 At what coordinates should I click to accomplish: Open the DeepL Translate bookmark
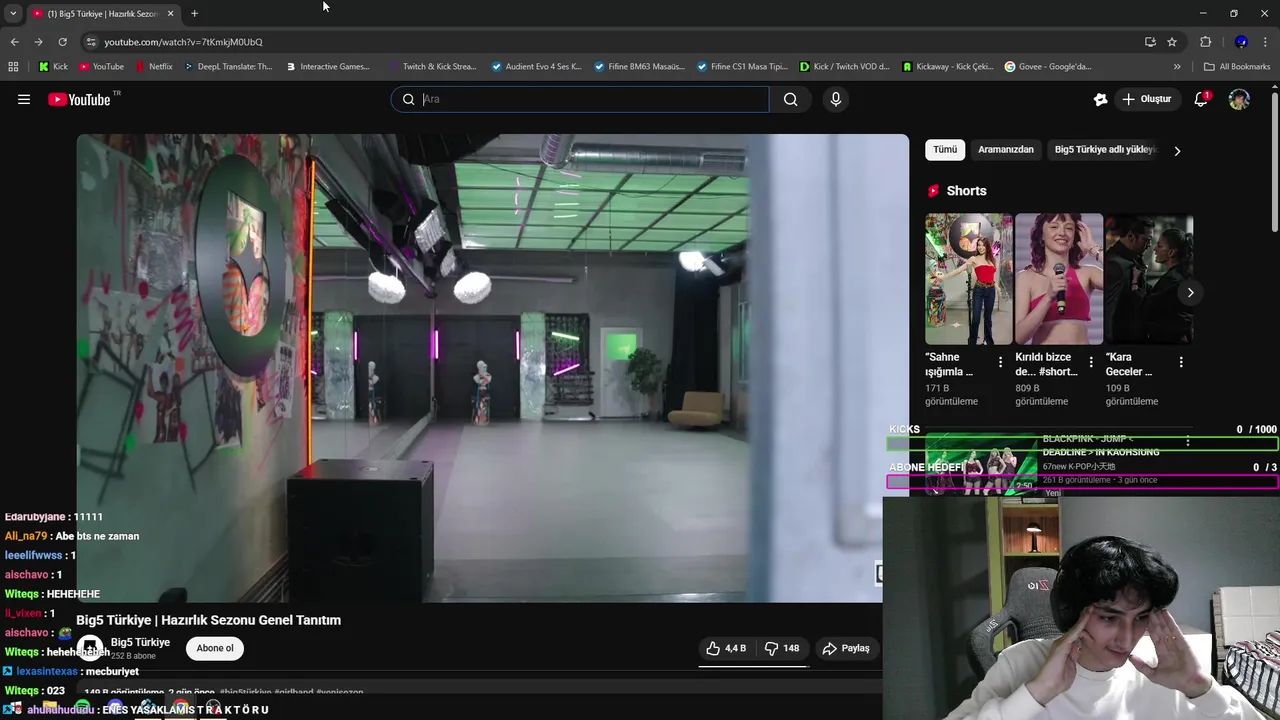pos(227,67)
